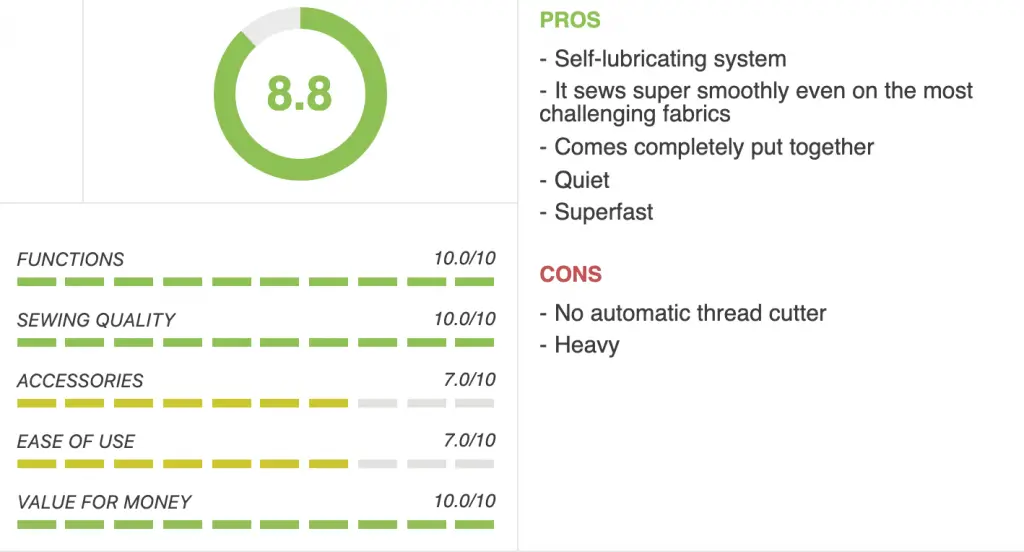
Task: Click the ACCESSORIES label
Action: click(x=80, y=381)
